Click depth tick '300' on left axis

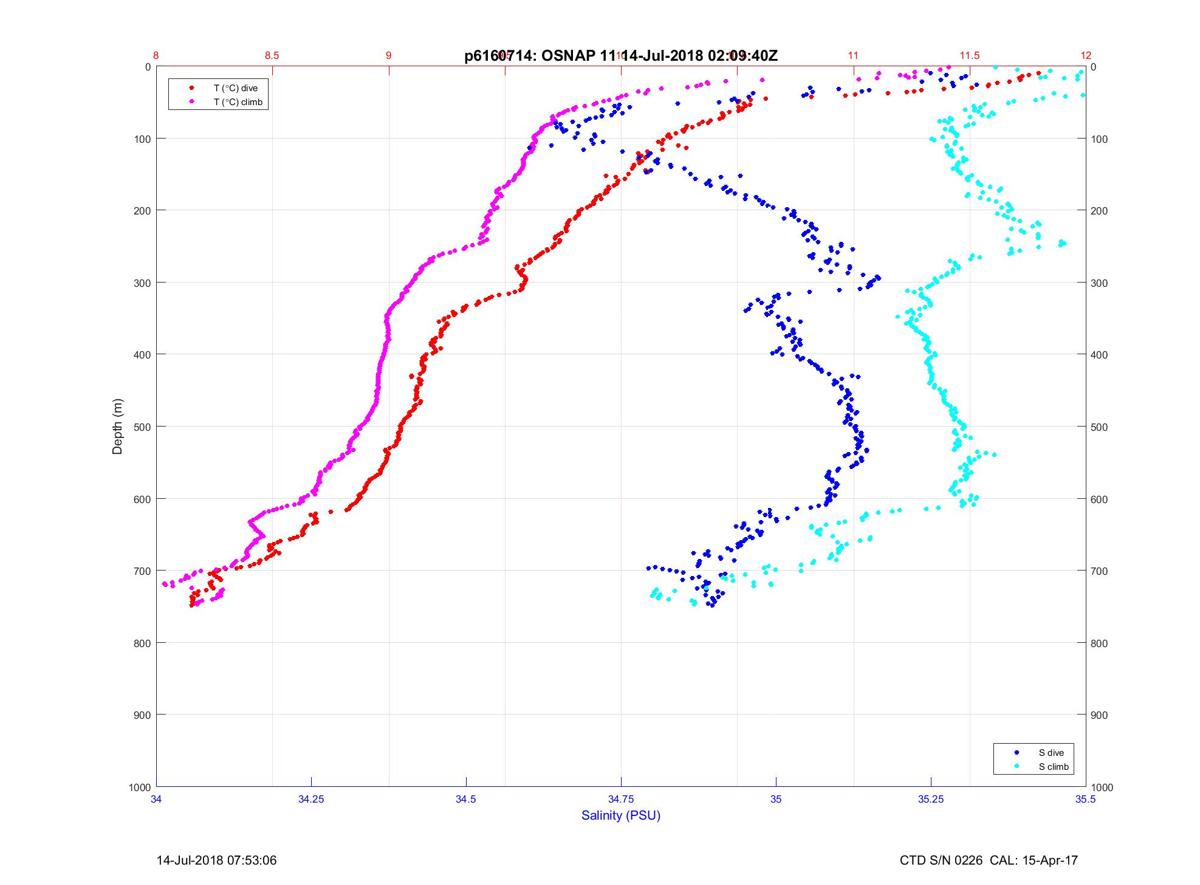(141, 282)
